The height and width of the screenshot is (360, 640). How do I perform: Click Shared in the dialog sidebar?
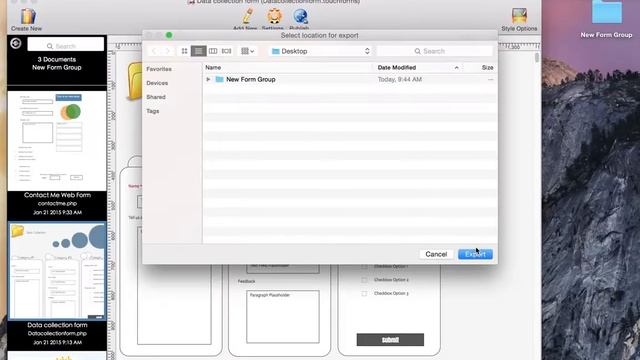[x=156, y=97]
